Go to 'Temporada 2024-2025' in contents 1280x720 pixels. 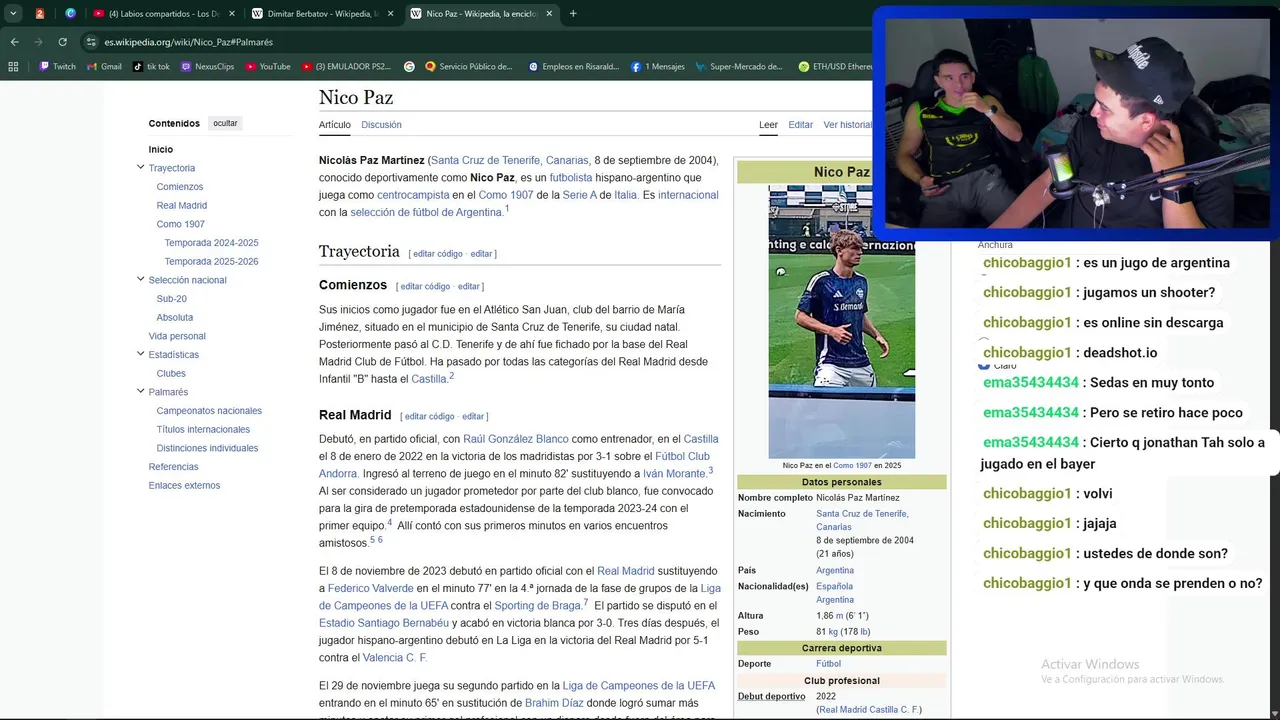[x=212, y=243]
